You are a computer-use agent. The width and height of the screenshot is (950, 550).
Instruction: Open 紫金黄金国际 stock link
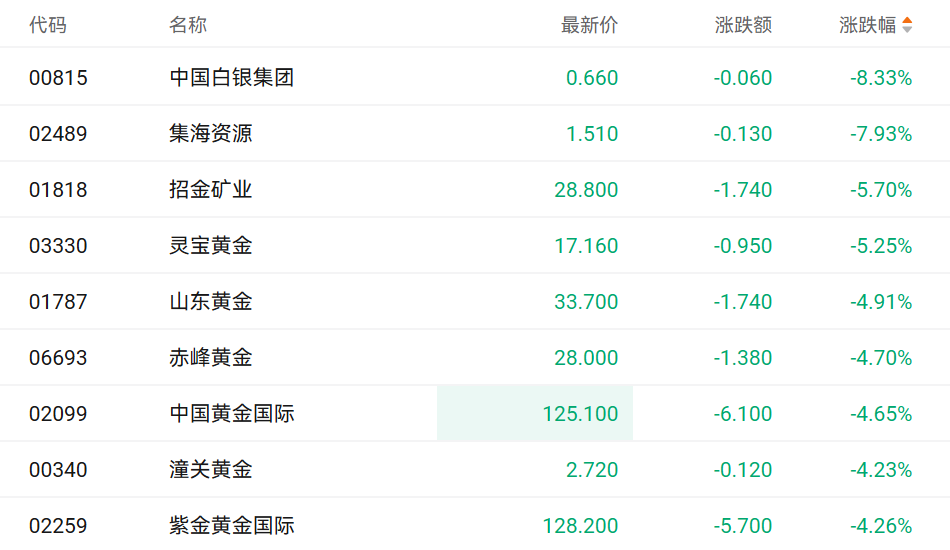coord(232,525)
